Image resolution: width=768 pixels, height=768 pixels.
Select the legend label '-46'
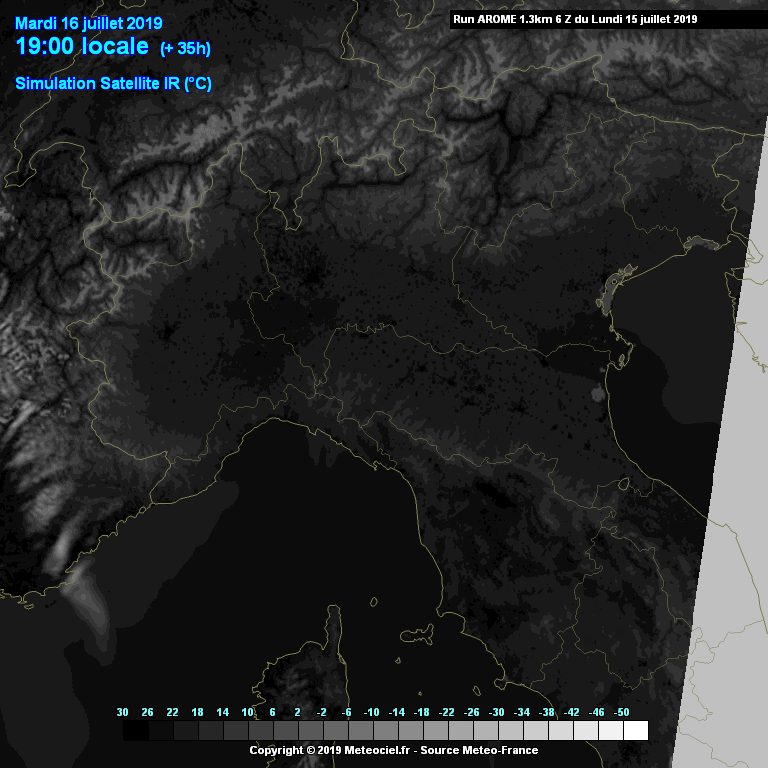click(597, 712)
